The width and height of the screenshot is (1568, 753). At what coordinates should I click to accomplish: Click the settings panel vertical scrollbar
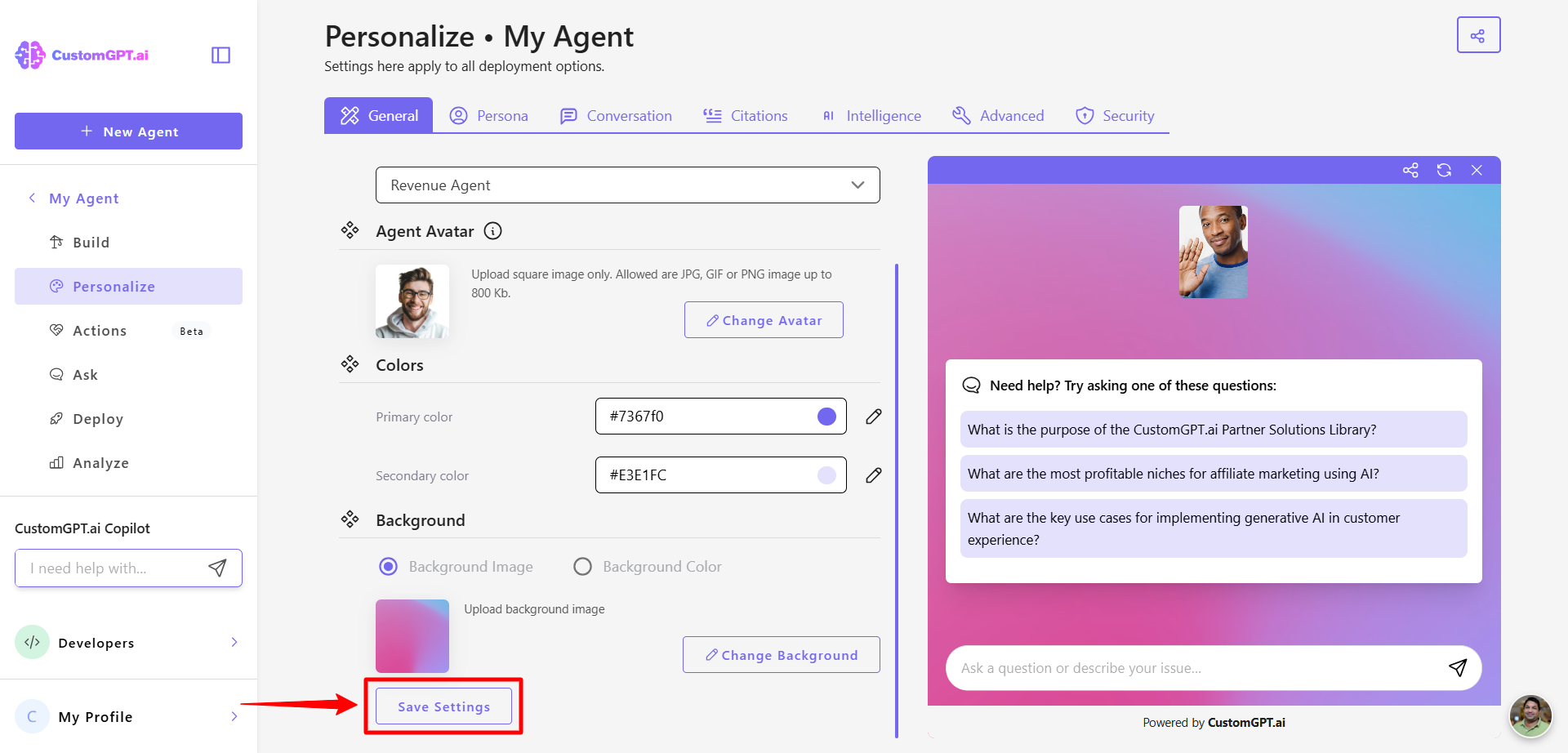pos(897,501)
